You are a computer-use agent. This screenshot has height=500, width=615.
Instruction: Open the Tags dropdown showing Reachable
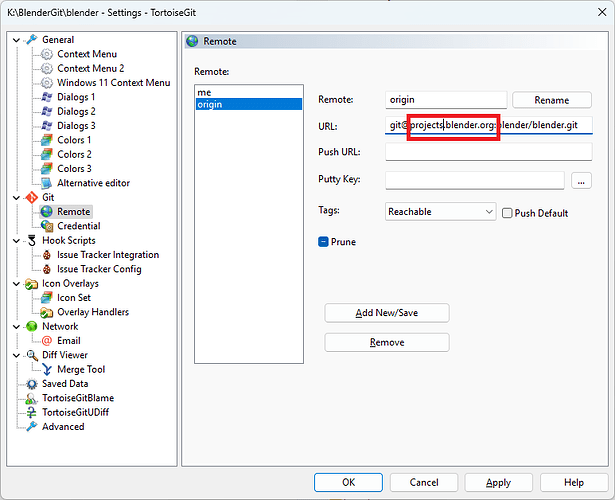(x=440, y=212)
